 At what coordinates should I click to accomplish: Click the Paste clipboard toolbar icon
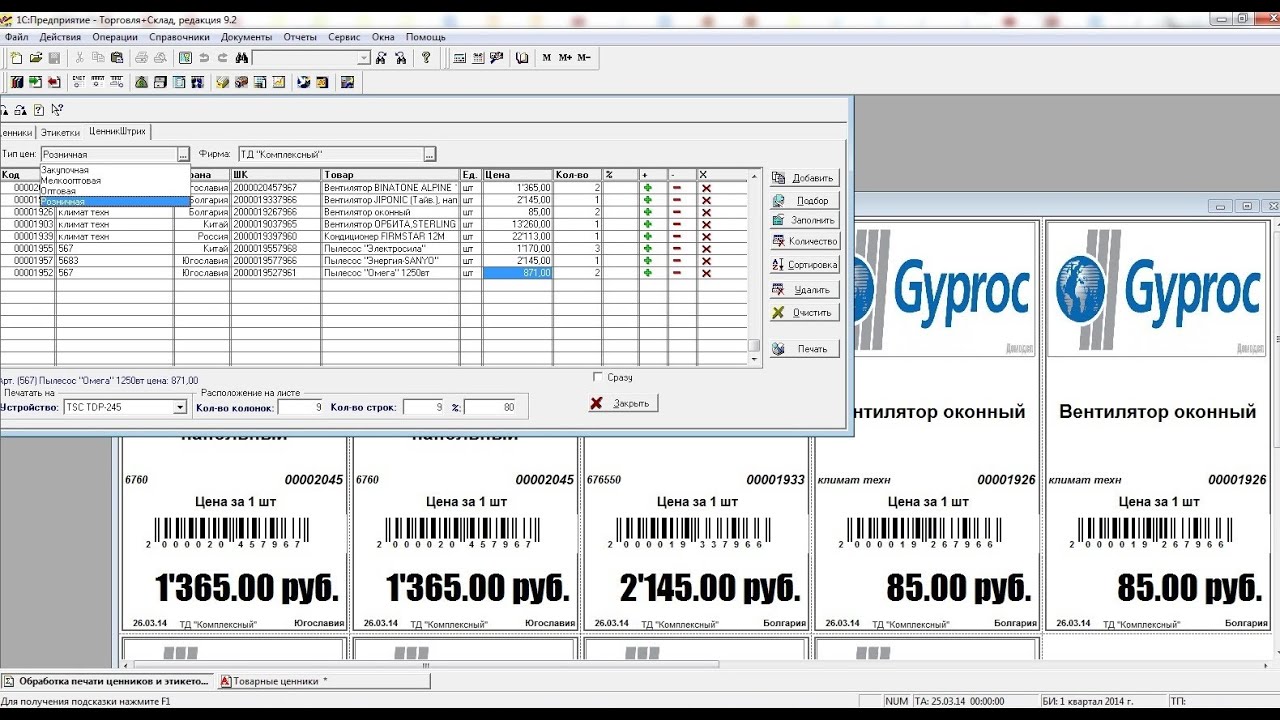pos(117,58)
